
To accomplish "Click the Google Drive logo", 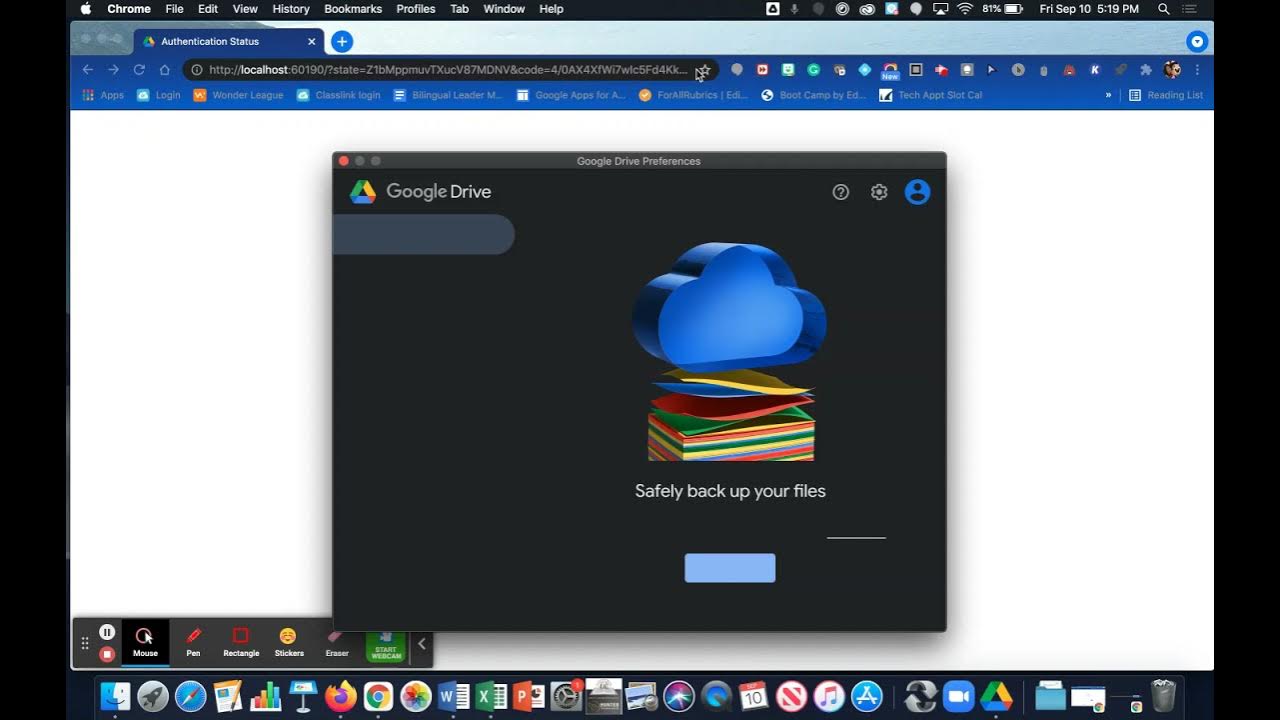I will coord(420,192).
